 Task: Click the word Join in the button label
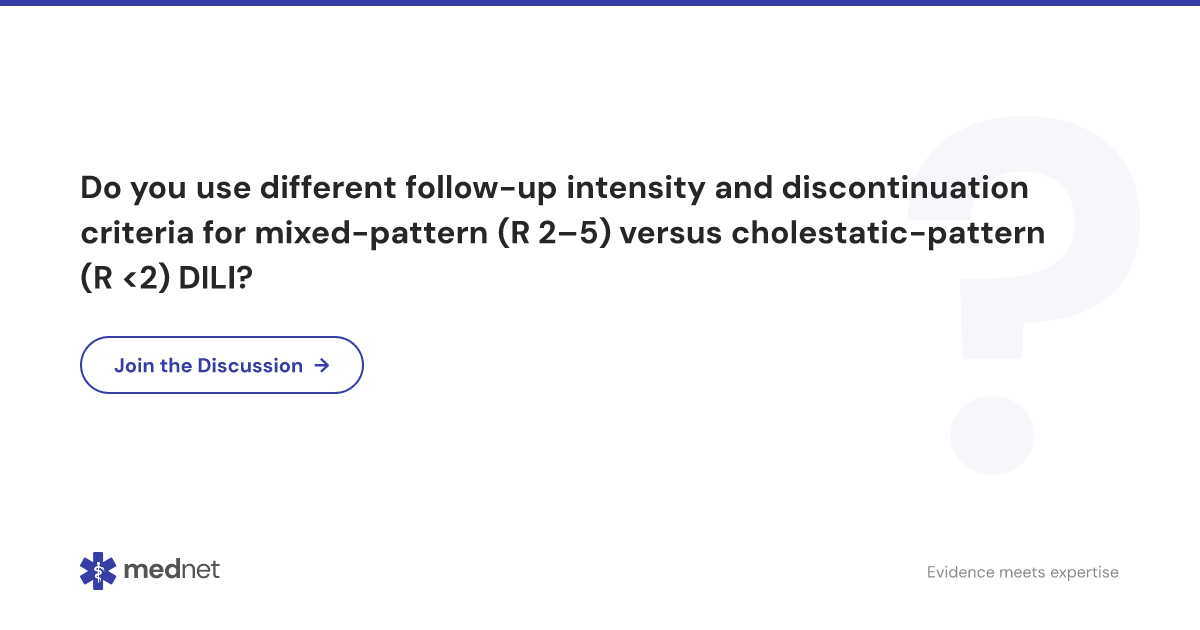134,365
